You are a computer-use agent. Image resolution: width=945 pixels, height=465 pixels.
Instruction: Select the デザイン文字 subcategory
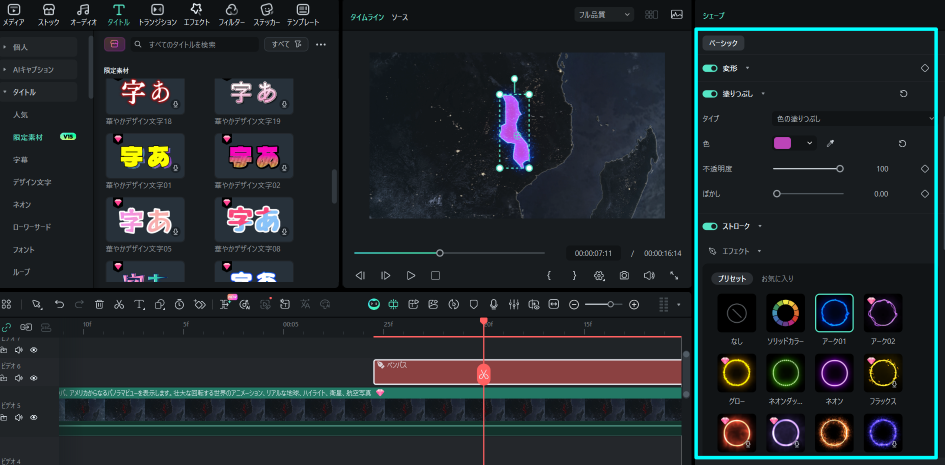(32, 182)
